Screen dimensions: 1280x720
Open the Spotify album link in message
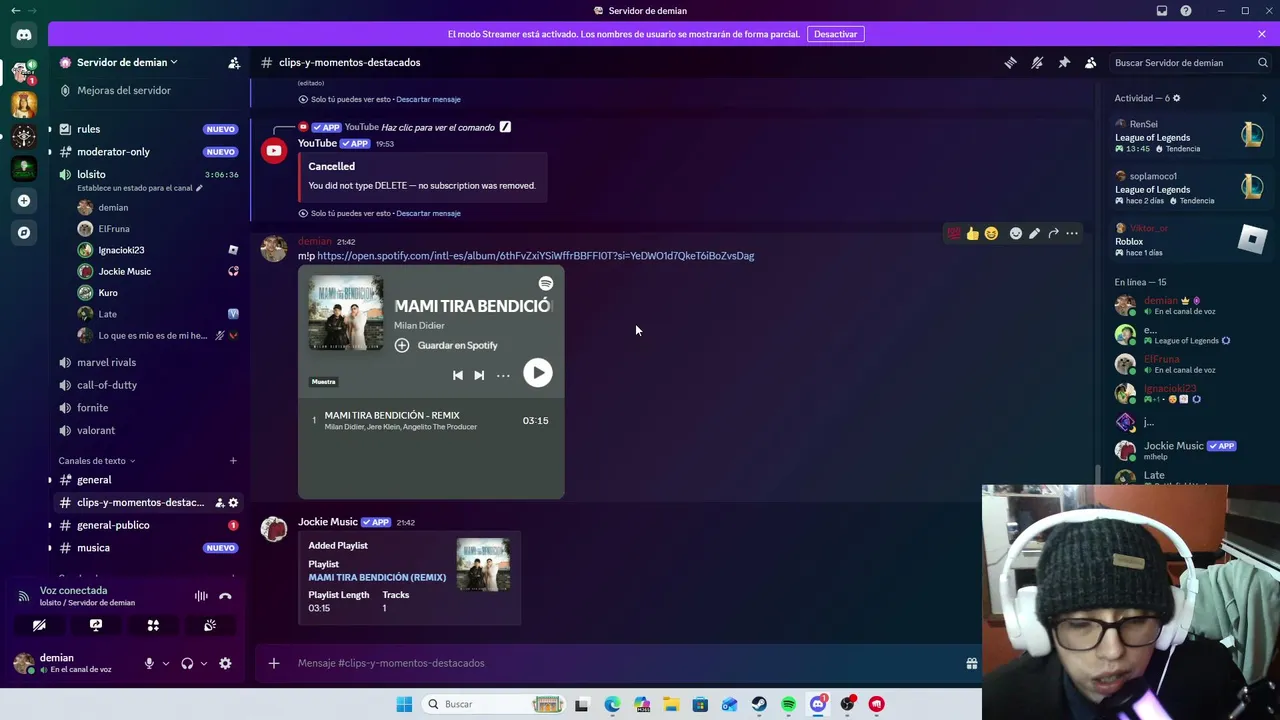[x=536, y=256]
